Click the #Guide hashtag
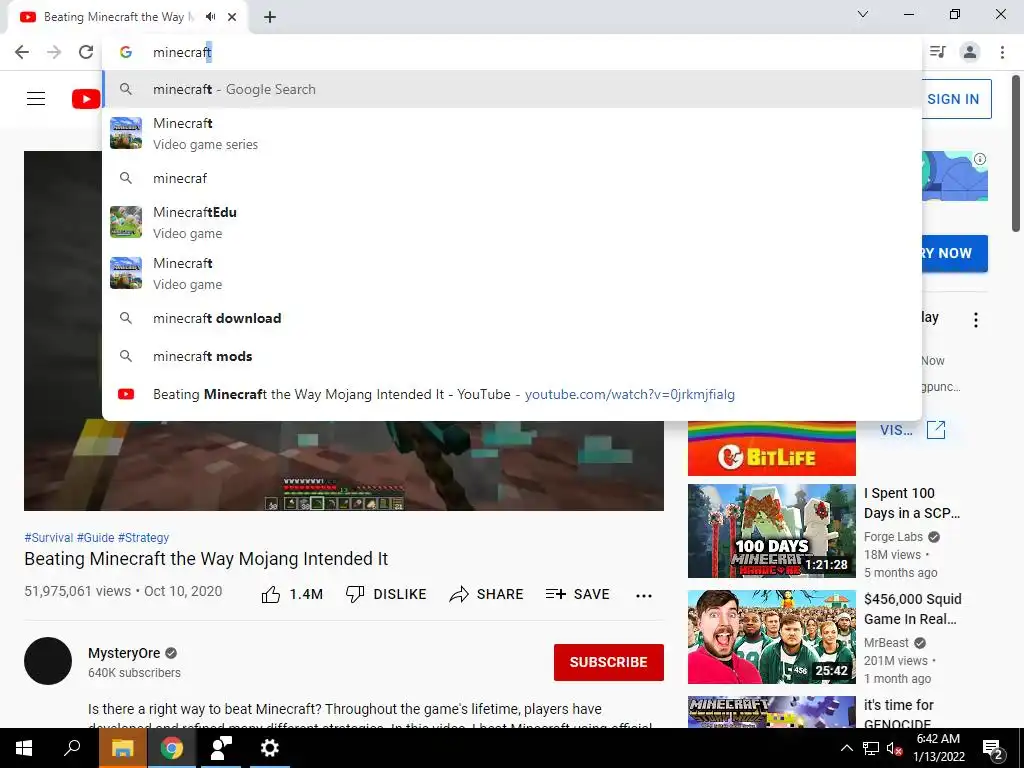 click(95, 537)
